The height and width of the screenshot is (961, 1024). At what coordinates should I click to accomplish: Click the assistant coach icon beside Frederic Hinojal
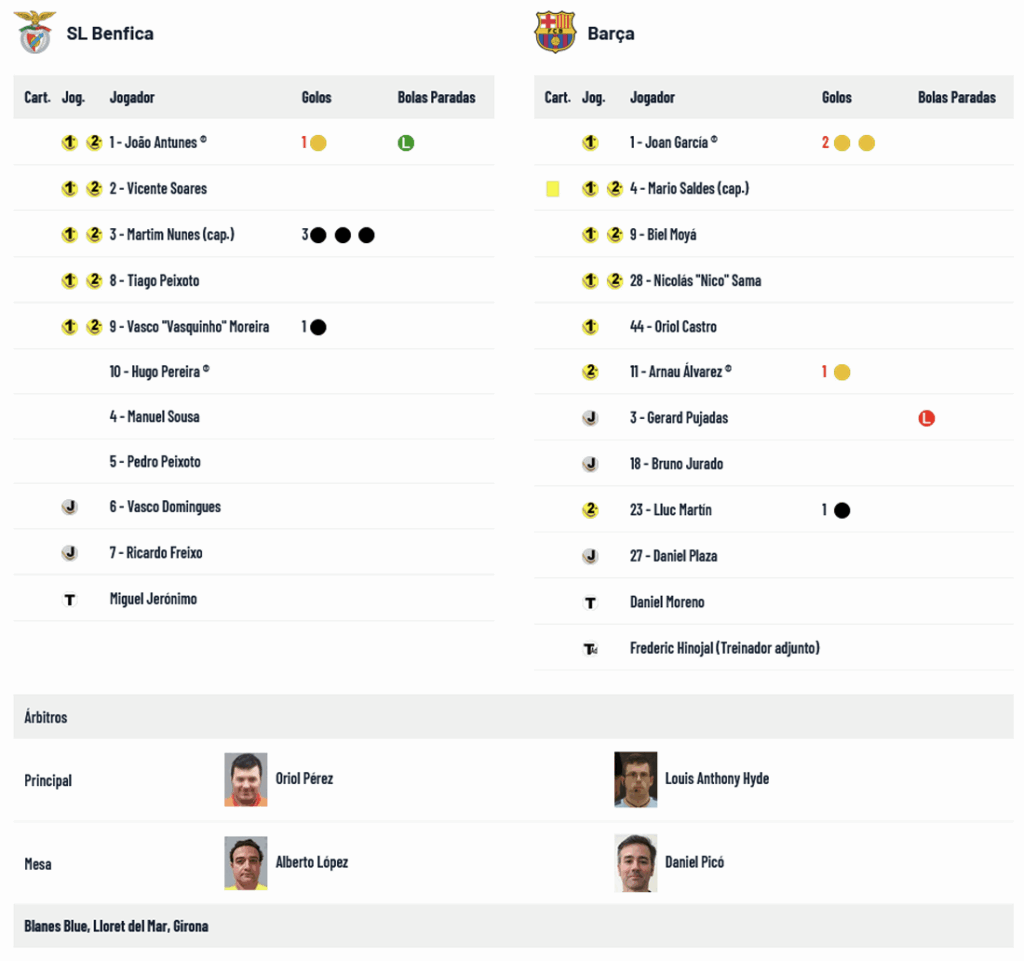pos(590,649)
